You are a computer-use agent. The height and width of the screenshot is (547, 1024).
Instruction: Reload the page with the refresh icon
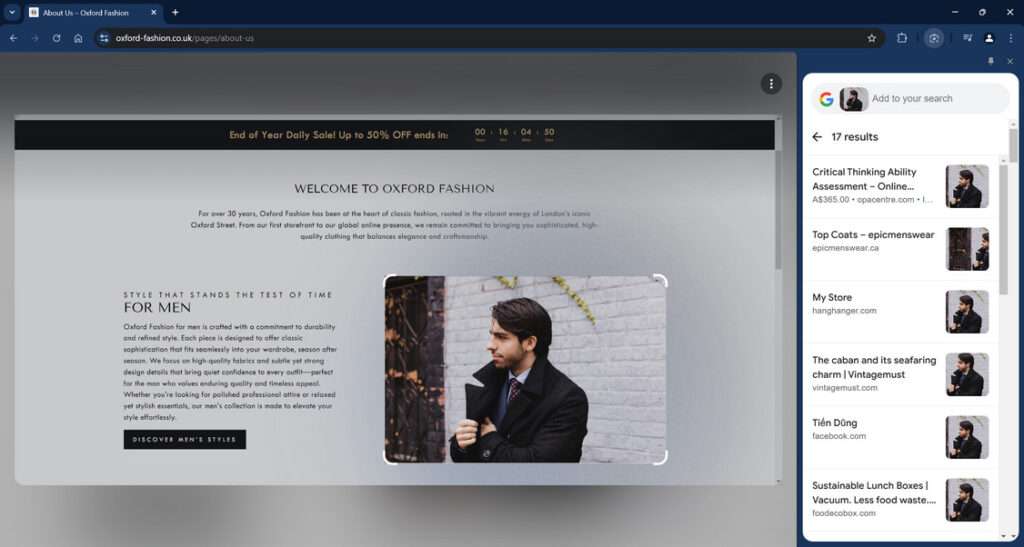pyautogui.click(x=56, y=39)
